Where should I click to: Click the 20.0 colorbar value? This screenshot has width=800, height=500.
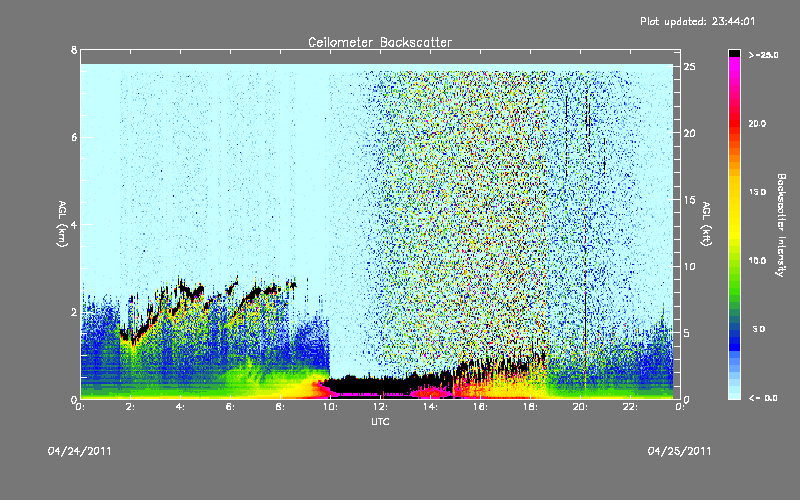point(757,123)
